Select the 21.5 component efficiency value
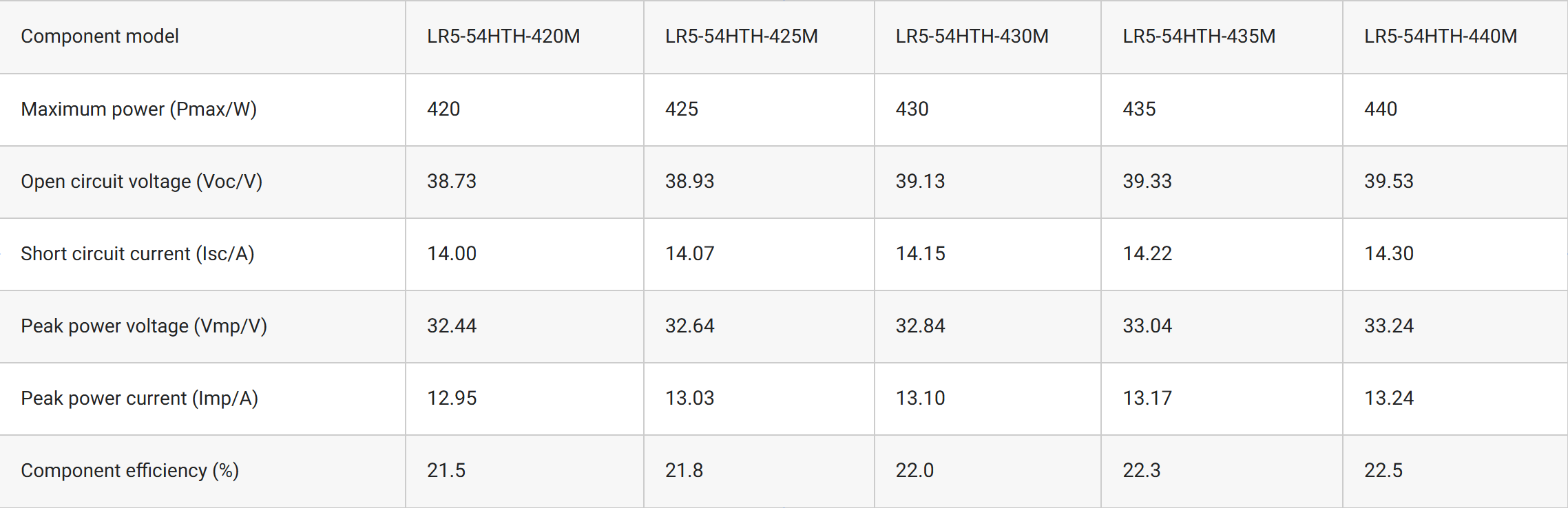This screenshot has width=1568, height=508. point(446,471)
